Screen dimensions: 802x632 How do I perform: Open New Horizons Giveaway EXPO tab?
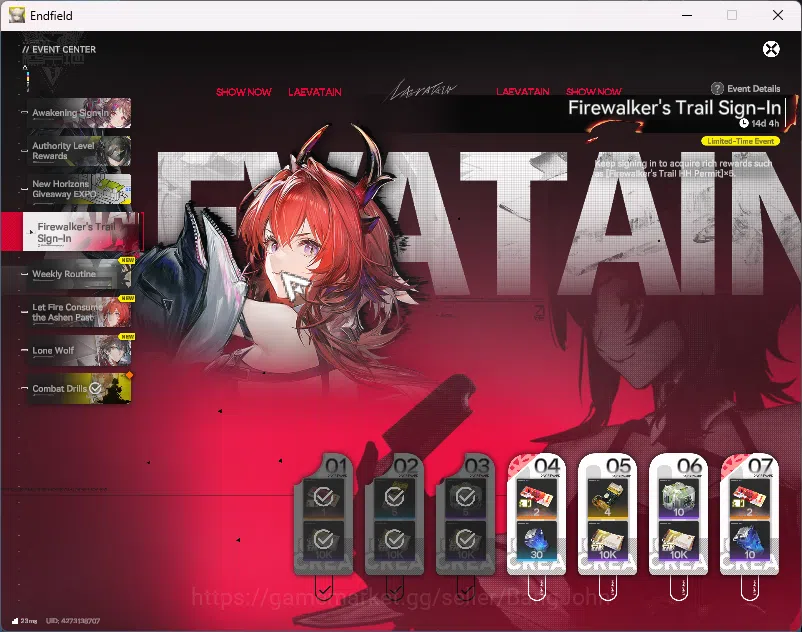coord(79,189)
